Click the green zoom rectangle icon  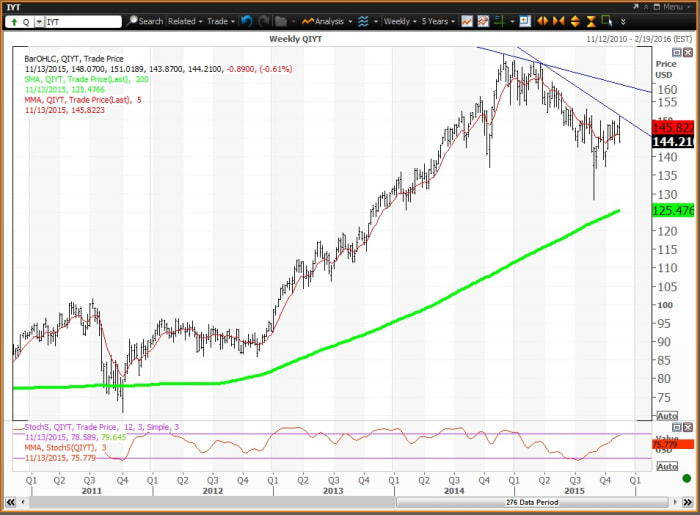click(606, 20)
